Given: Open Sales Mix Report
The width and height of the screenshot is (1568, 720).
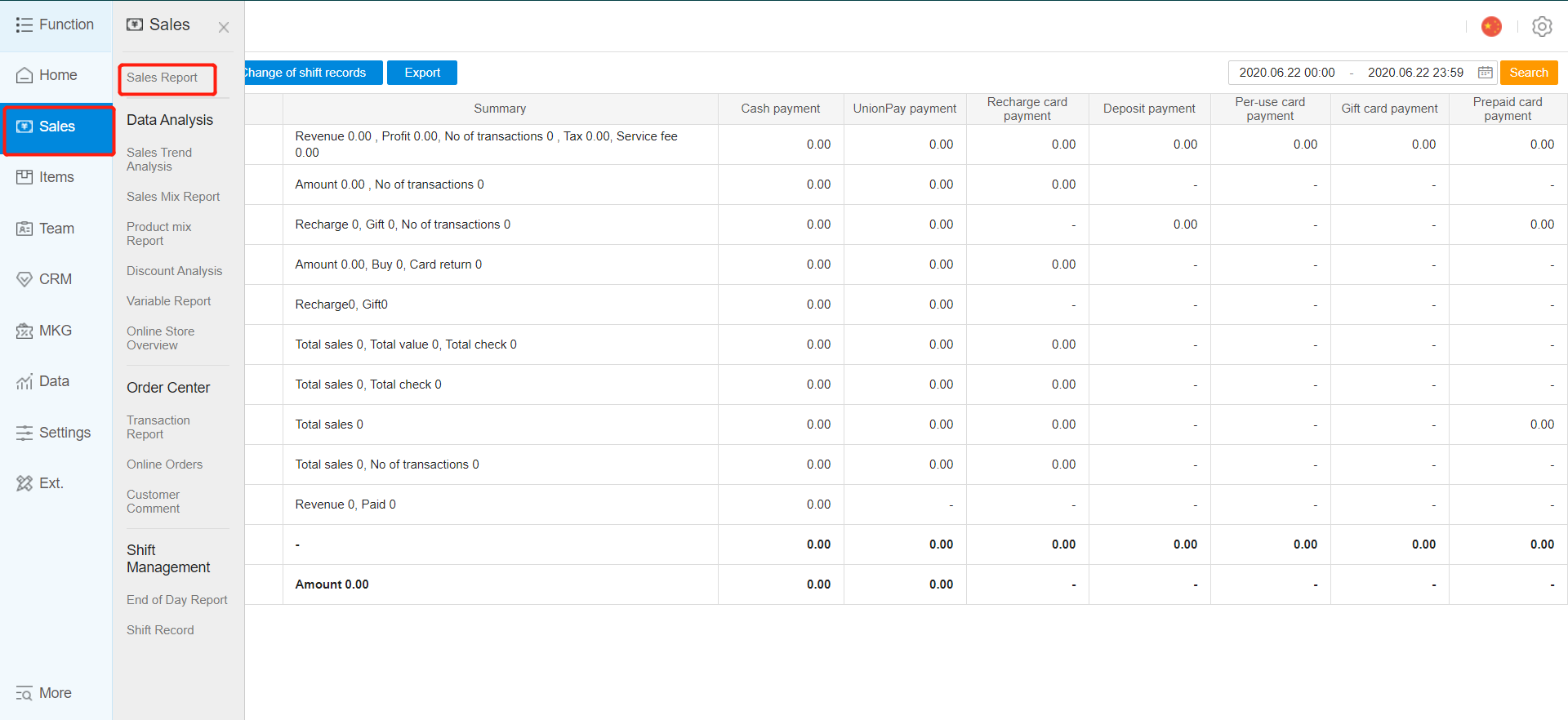Looking at the screenshot, I should (x=173, y=197).
